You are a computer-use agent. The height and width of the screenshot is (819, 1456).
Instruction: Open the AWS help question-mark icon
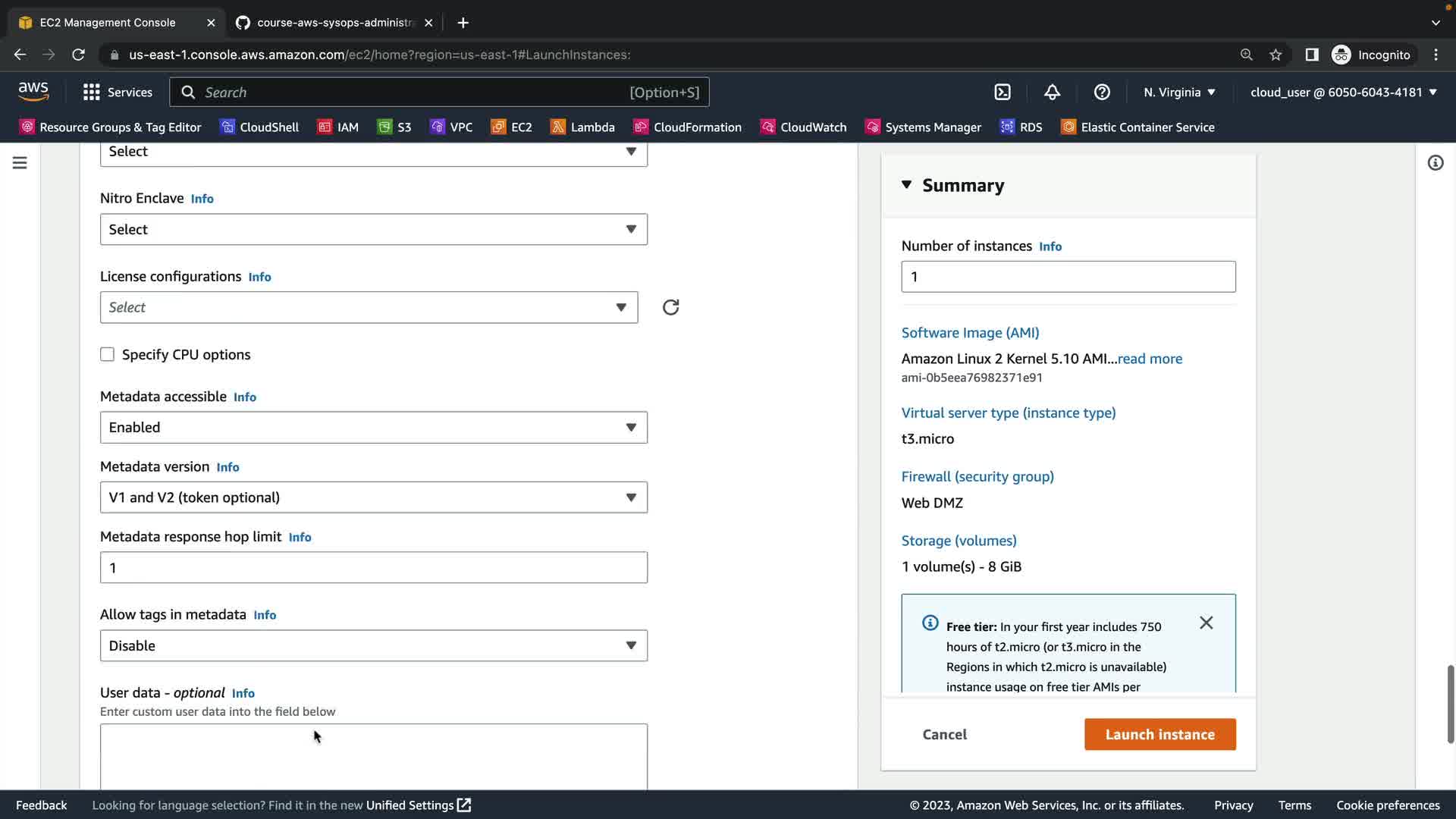pyautogui.click(x=1102, y=93)
